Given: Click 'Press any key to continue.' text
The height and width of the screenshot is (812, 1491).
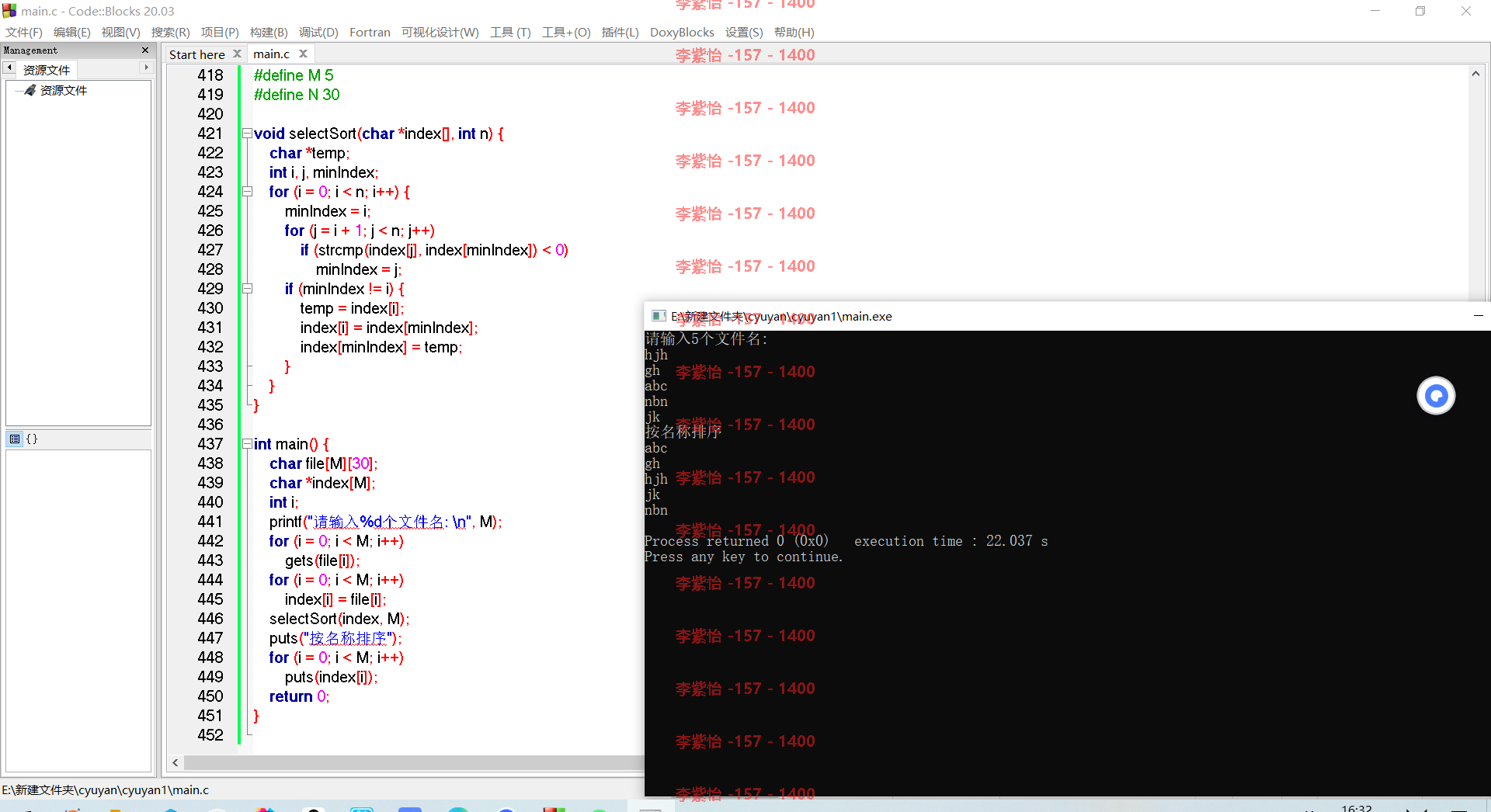Looking at the screenshot, I should coord(744,557).
